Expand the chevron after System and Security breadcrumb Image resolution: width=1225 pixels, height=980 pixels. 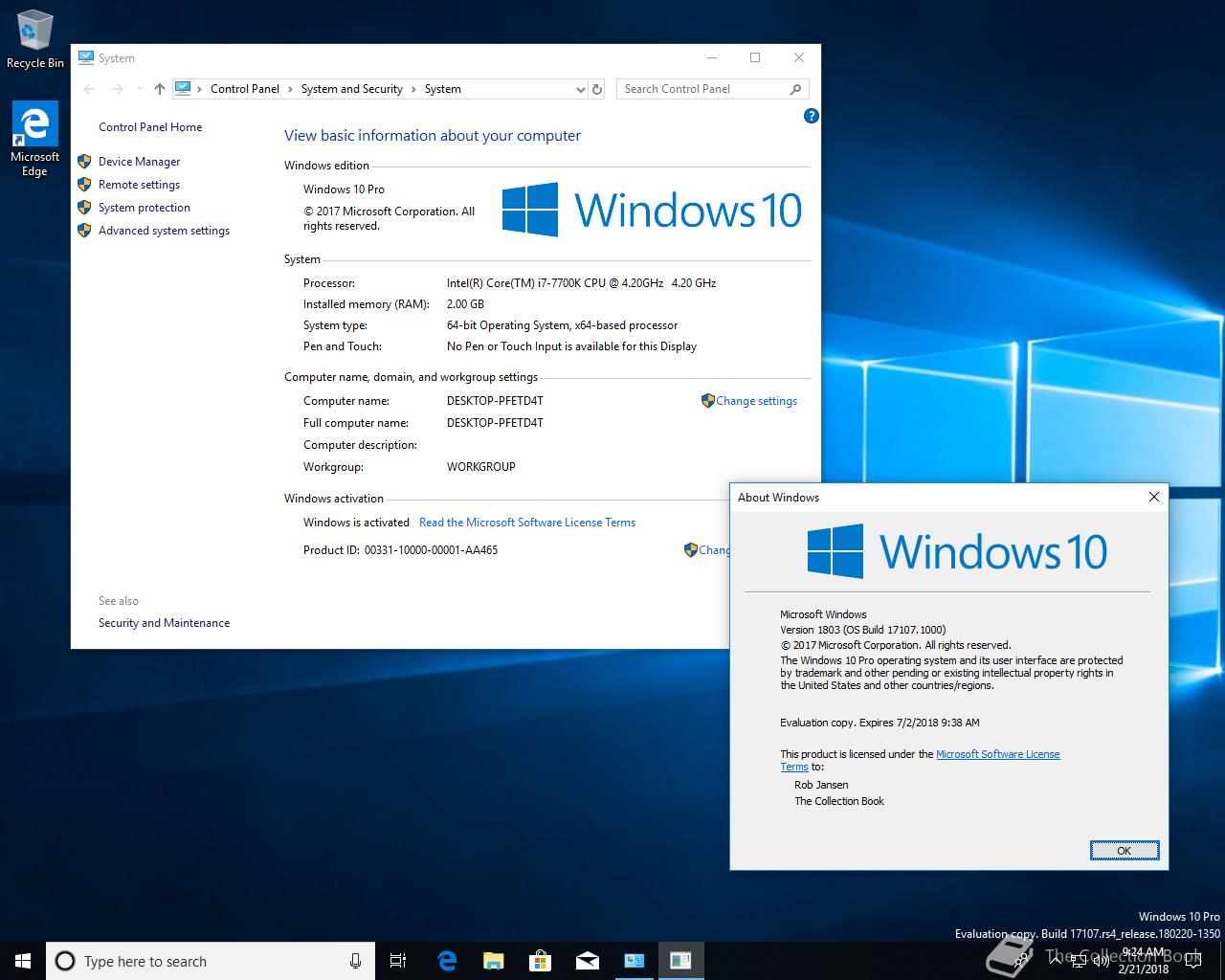pos(413,89)
